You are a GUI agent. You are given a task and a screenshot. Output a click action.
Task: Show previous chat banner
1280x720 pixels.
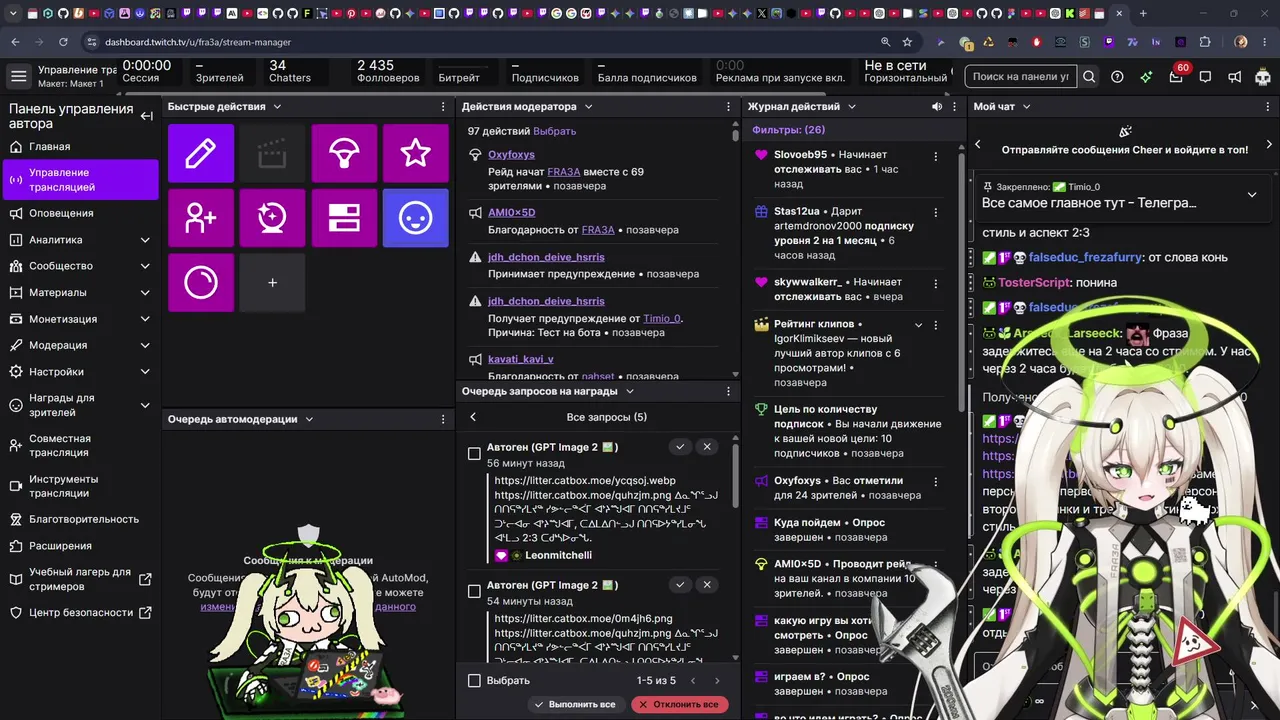tap(978, 145)
